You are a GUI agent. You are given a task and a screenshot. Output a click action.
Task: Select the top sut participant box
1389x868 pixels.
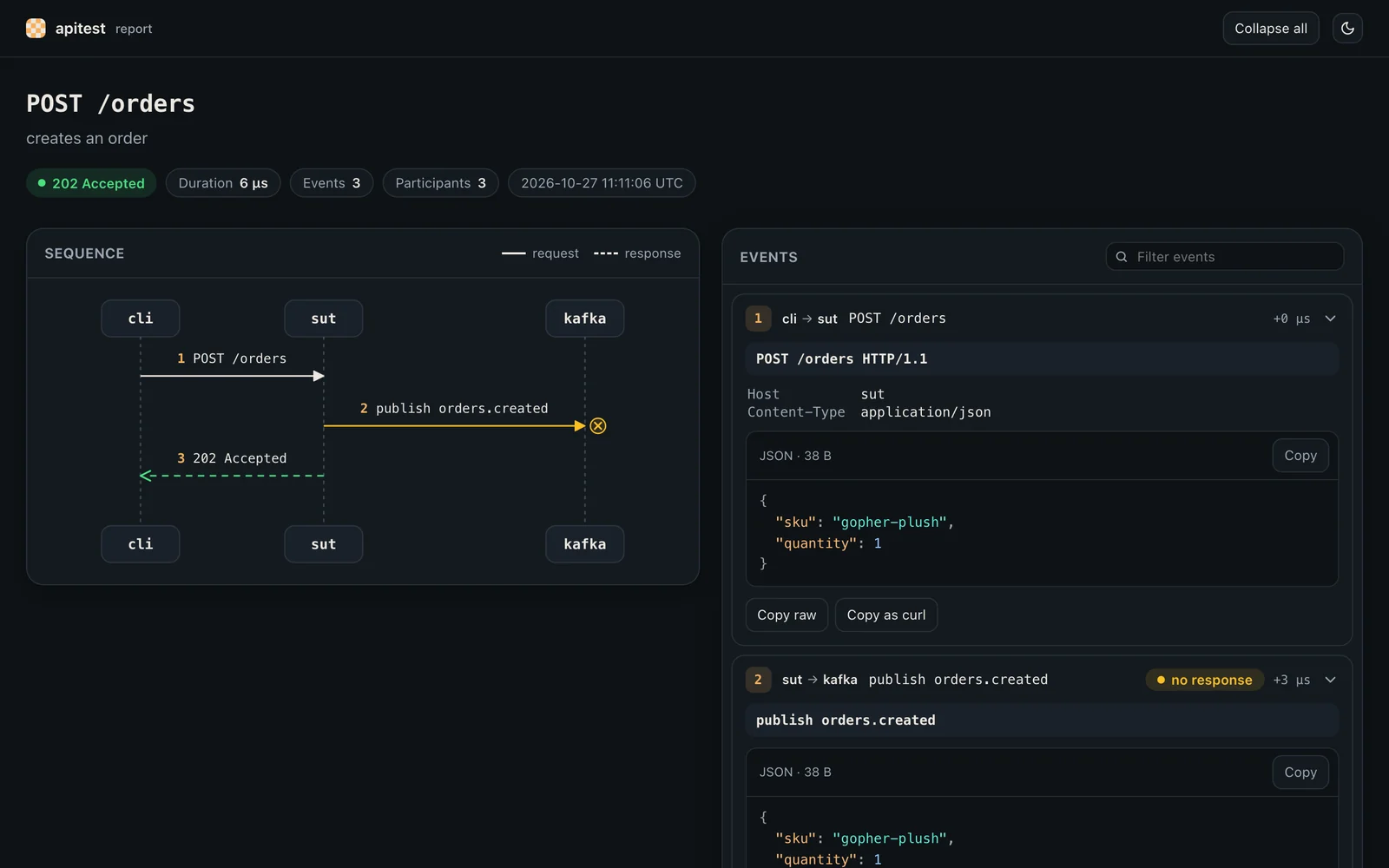pyautogui.click(x=324, y=319)
